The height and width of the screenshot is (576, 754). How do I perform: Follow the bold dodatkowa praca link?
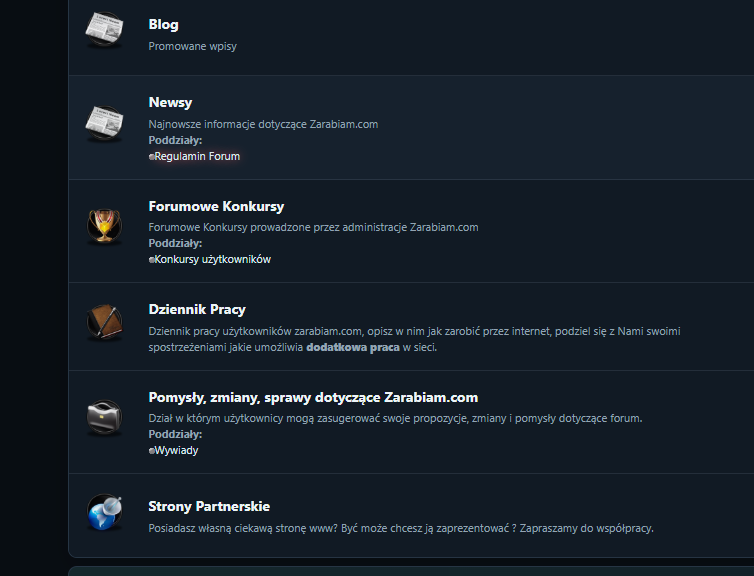click(353, 347)
